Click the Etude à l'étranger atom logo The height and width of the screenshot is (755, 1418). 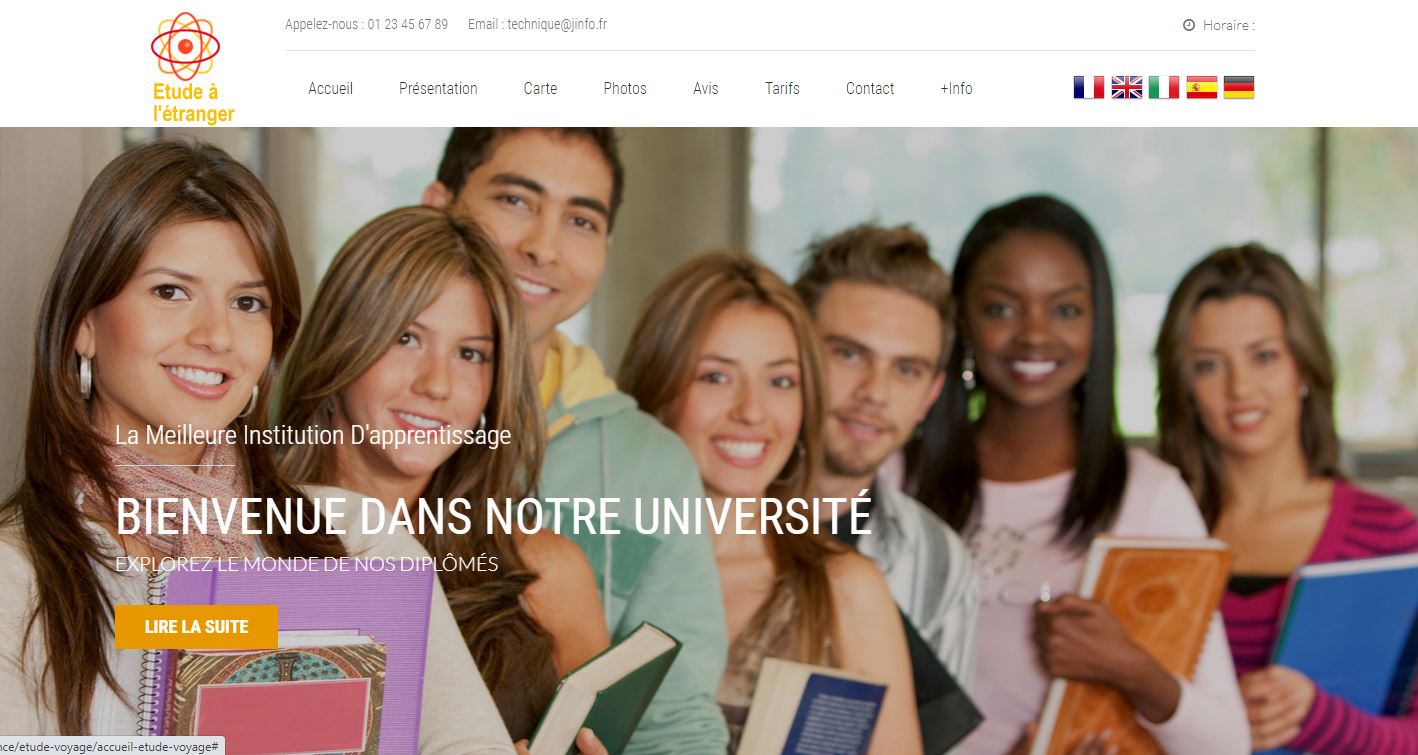click(x=193, y=67)
